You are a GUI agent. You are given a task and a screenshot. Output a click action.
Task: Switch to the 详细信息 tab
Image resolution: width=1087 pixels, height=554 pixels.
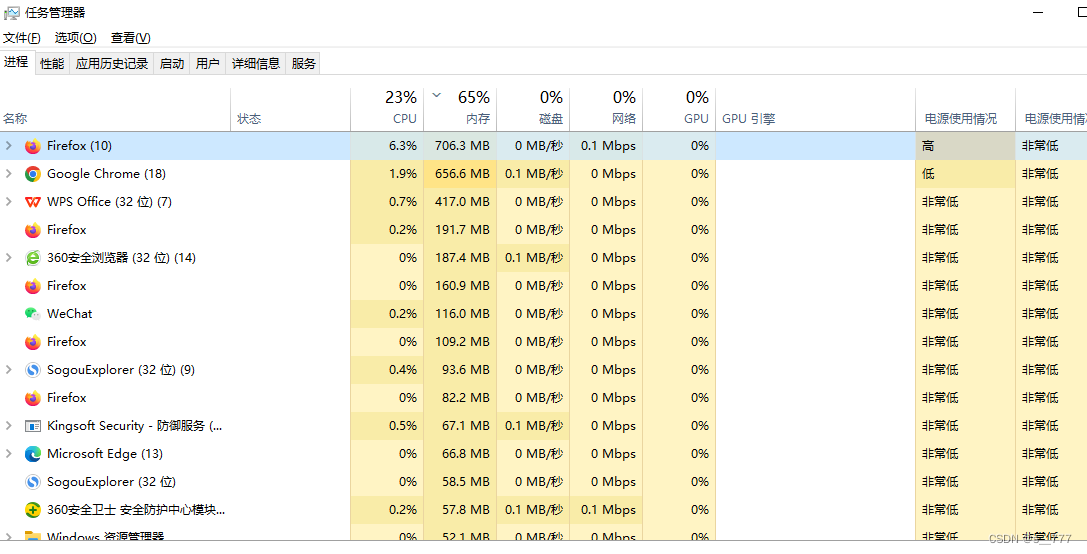pyautogui.click(x=256, y=64)
